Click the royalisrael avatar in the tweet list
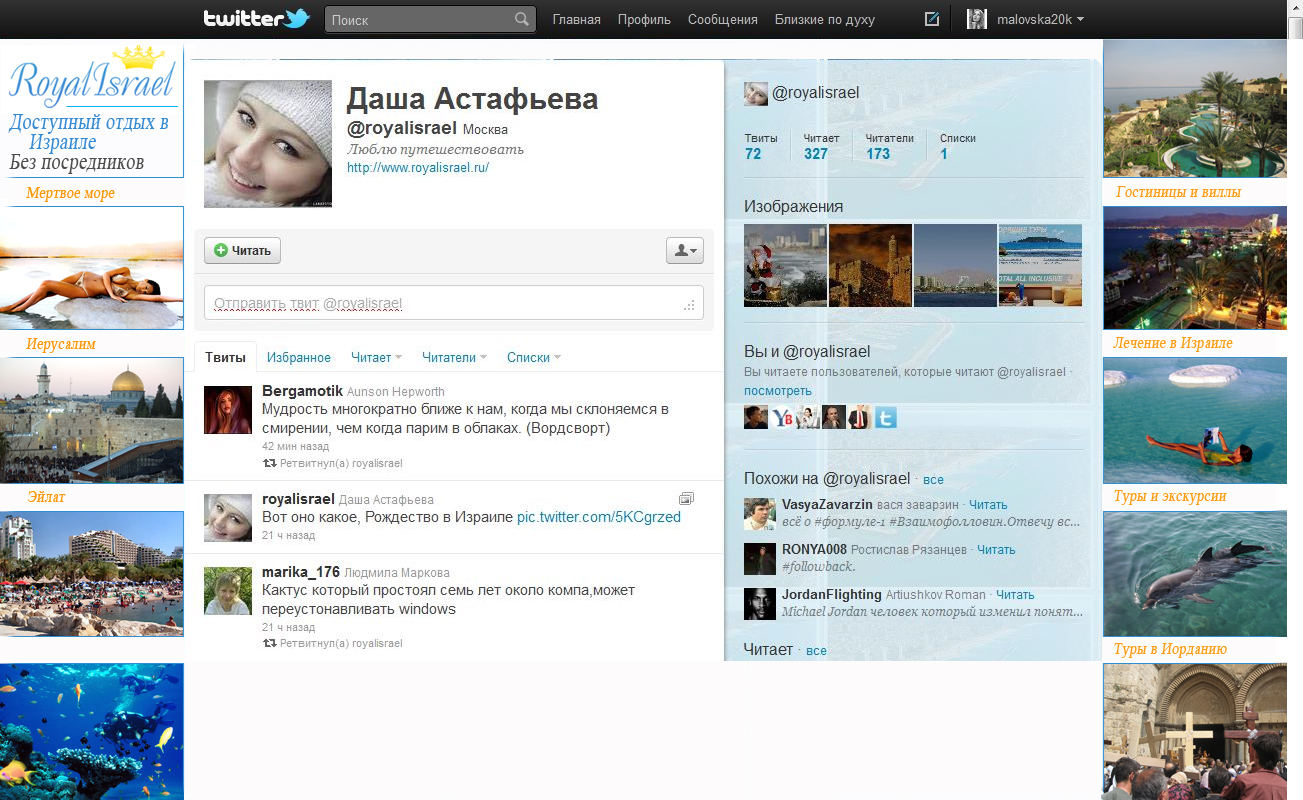Image resolution: width=1303 pixels, height=800 pixels. point(228,518)
